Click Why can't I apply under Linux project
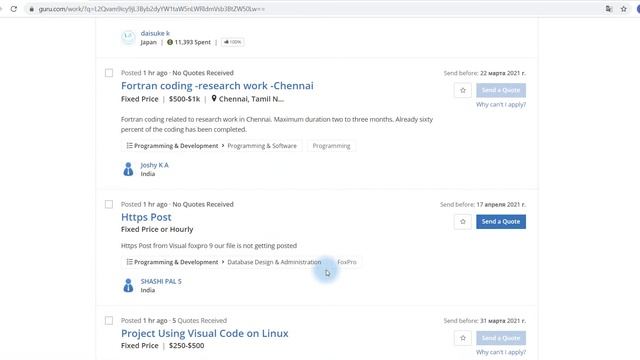Screen dimensions: 640x360 (x=501, y=352)
